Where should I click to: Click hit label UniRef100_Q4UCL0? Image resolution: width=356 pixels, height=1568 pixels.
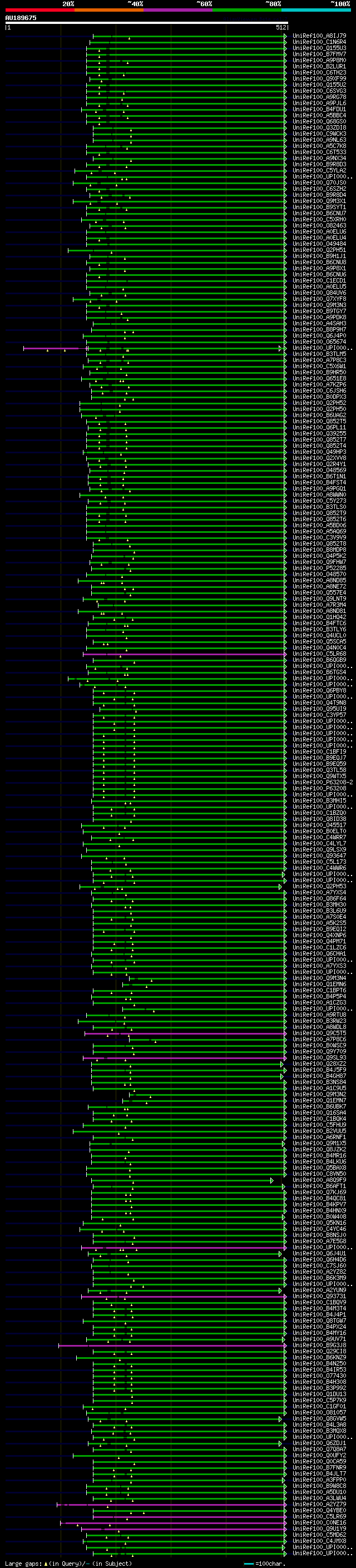319,635
